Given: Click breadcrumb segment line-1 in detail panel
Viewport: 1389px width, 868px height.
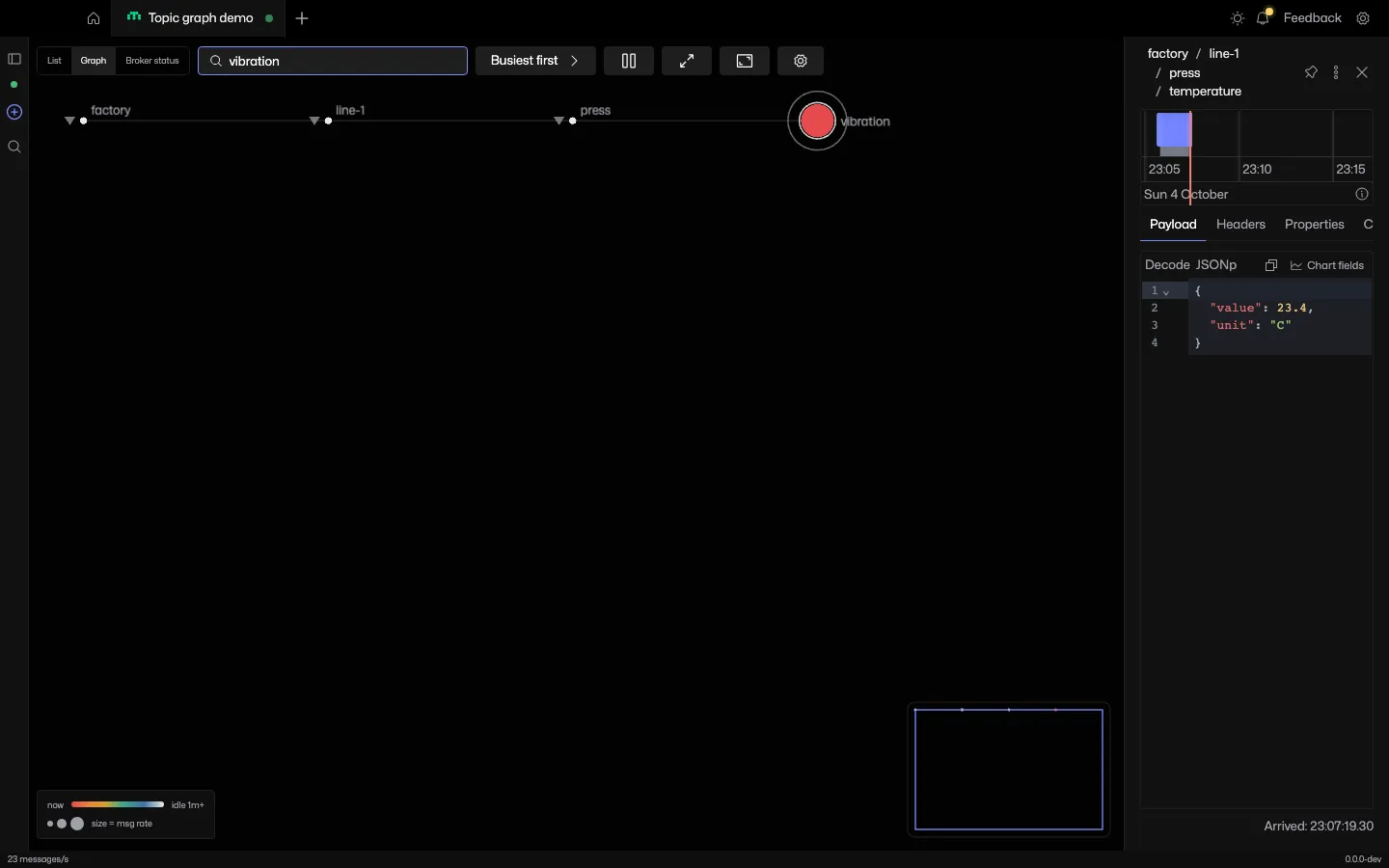Looking at the screenshot, I should point(1224,54).
